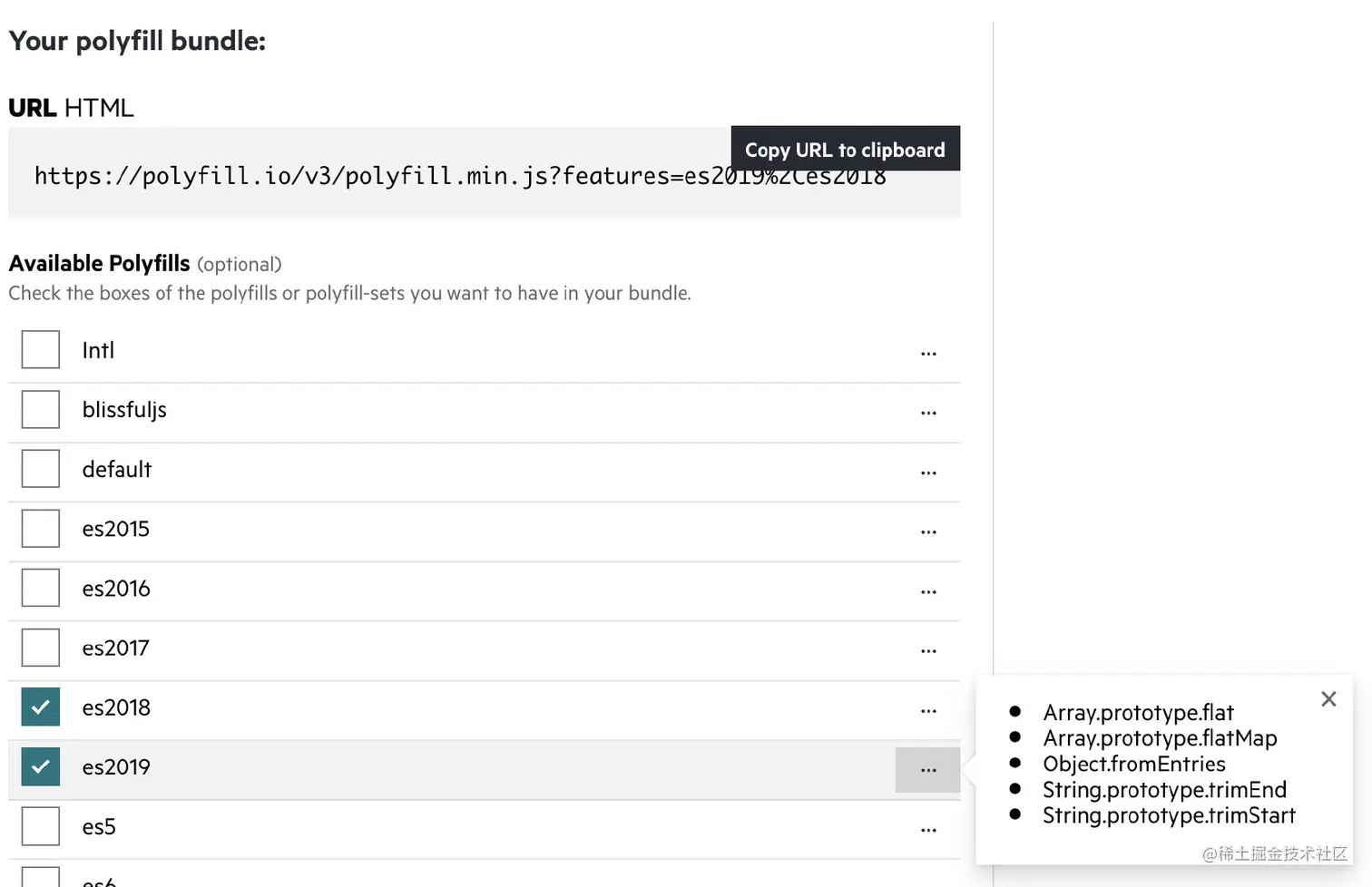Click Array.prototype.flatMap entry

pos(1160,738)
